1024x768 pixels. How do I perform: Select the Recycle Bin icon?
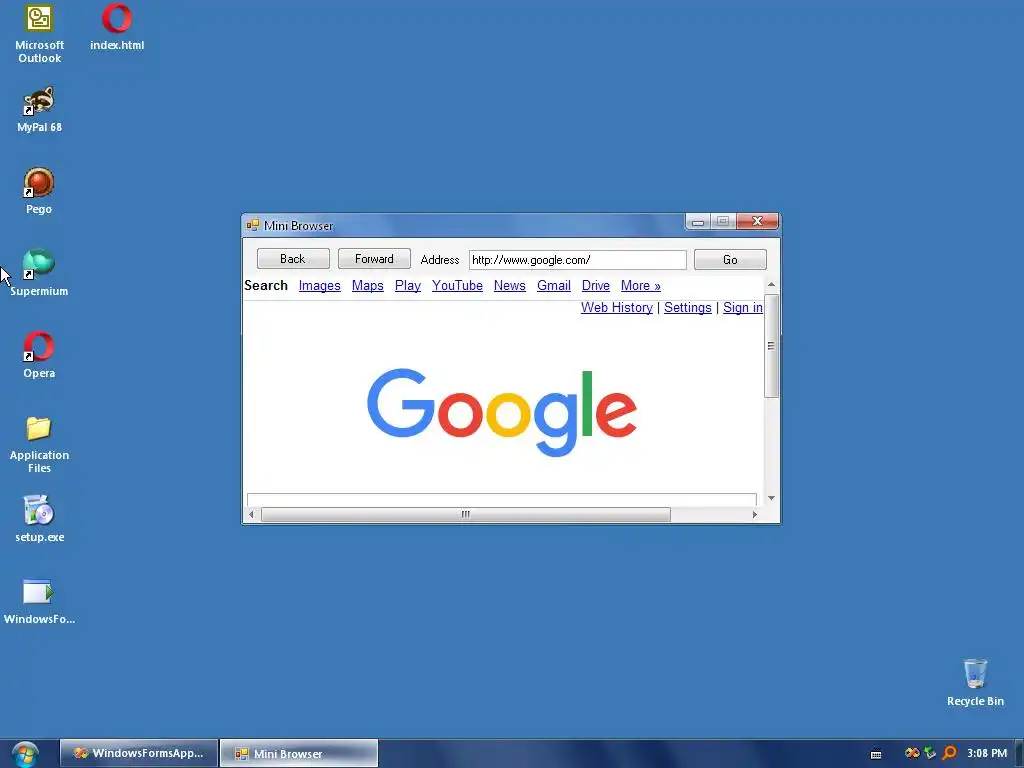pyautogui.click(x=975, y=683)
